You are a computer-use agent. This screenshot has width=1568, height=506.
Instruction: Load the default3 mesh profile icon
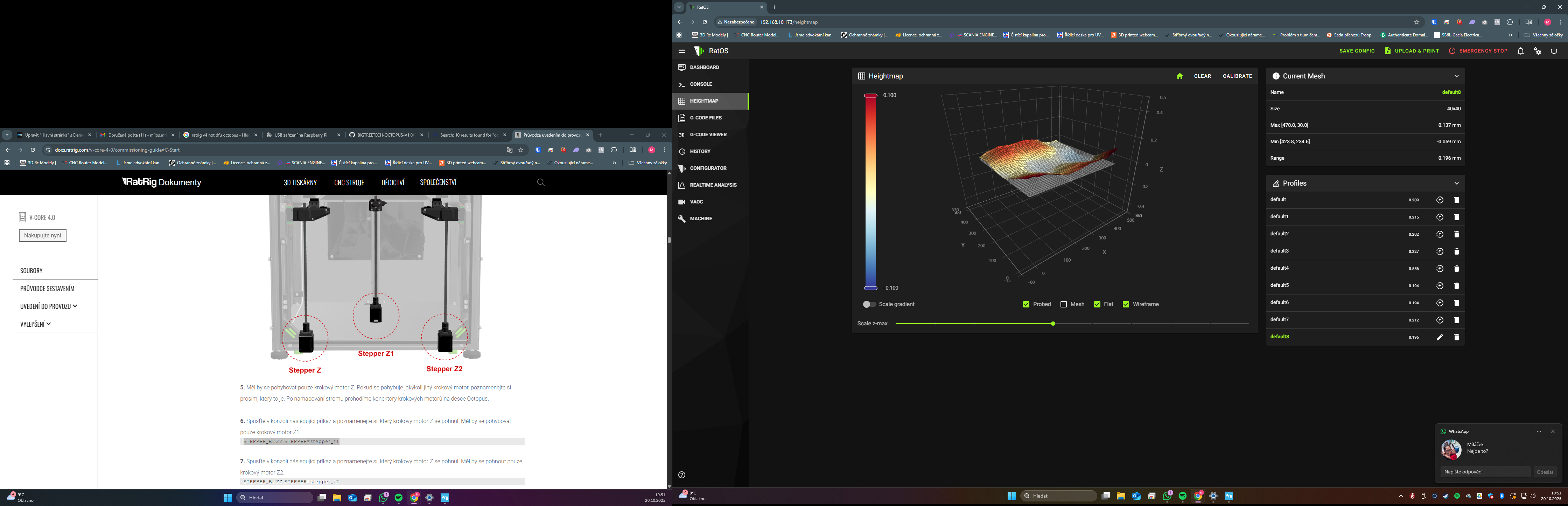1440,251
